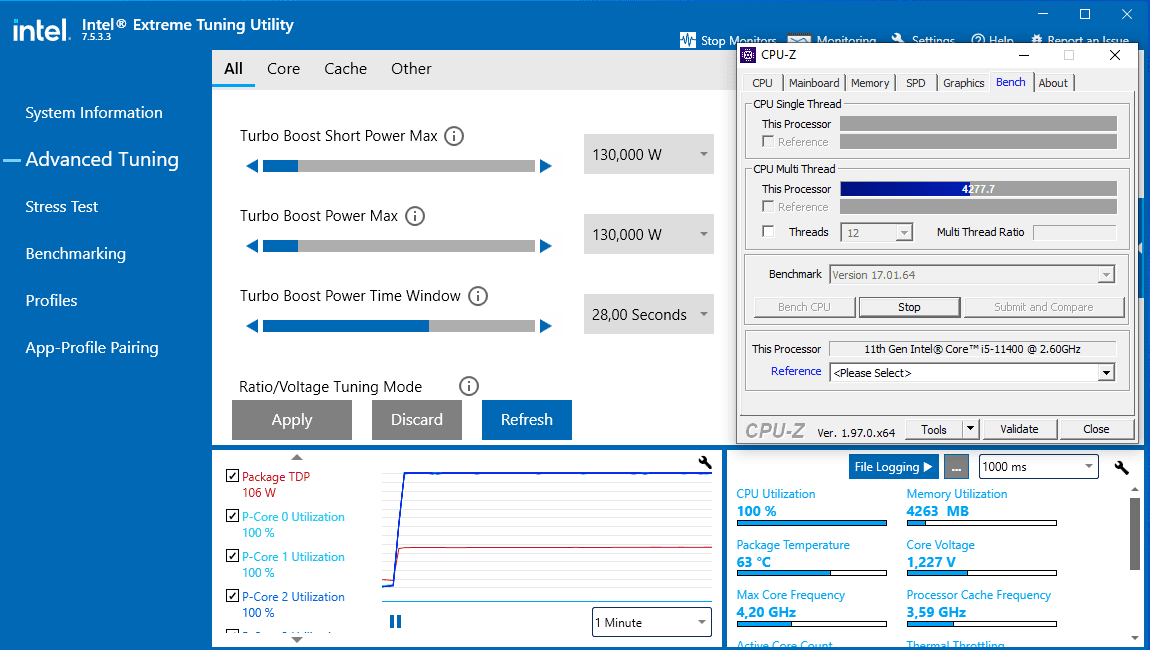1150x650 pixels.
Task: Uncheck P-Core 0 Utilization checkbox
Action: click(x=232, y=516)
